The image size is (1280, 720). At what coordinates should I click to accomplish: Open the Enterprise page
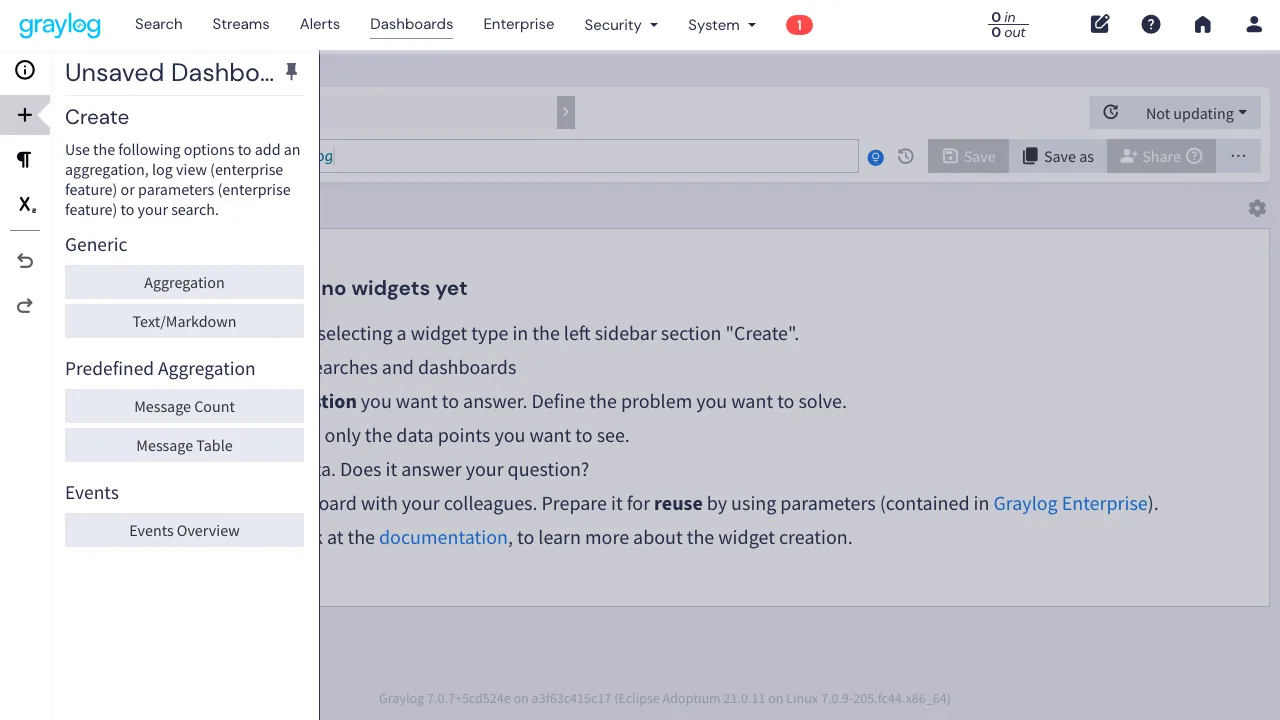pyautogui.click(x=519, y=24)
